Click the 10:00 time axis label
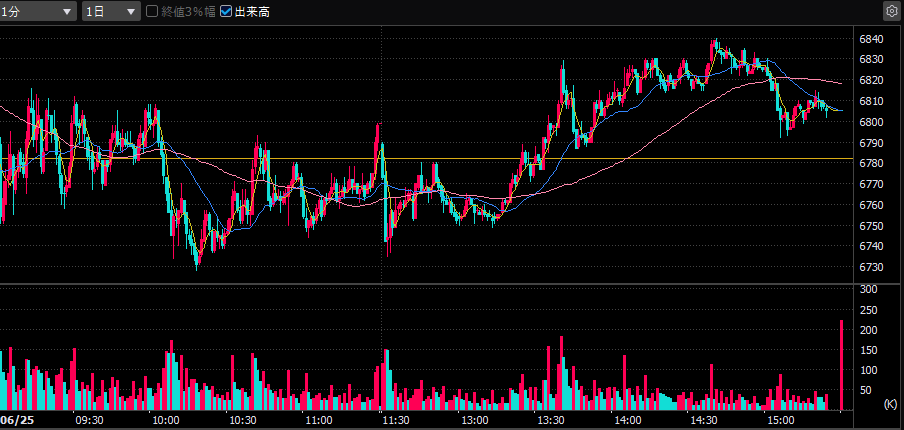Viewport: 904px width, 430px height. pyautogui.click(x=166, y=420)
